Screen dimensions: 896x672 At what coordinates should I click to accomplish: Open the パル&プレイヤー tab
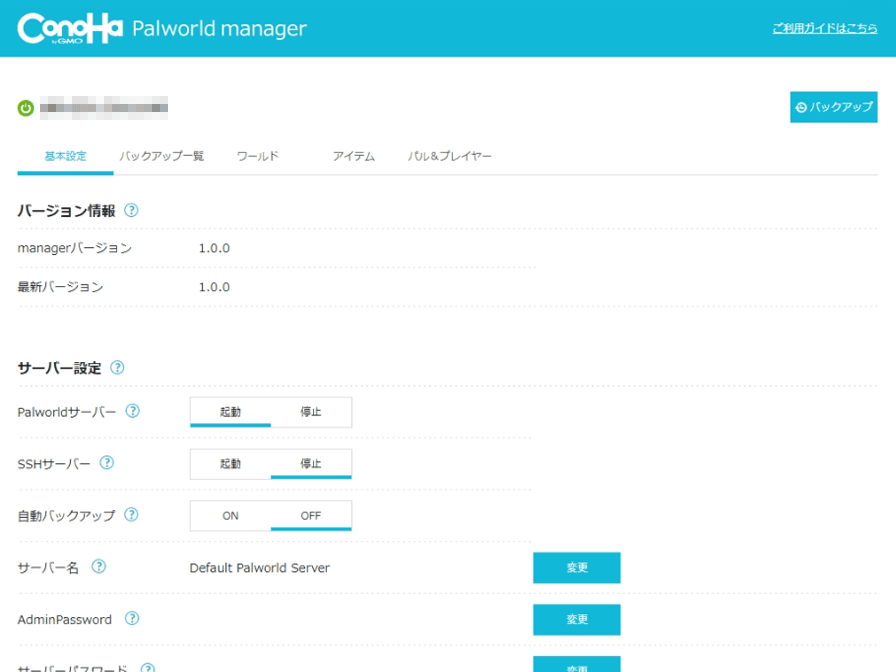point(449,156)
